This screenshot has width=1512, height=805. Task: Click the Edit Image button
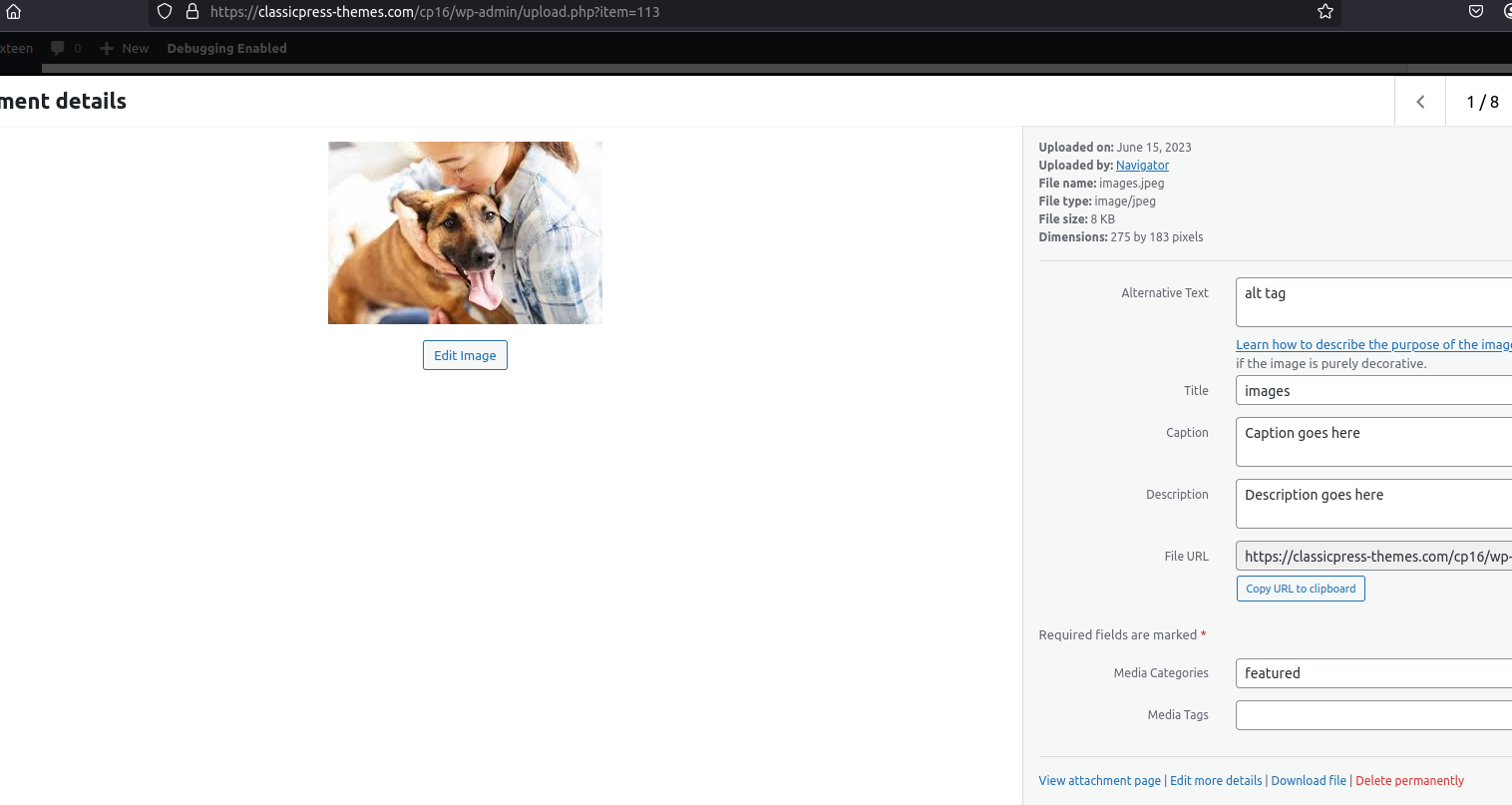tap(465, 355)
